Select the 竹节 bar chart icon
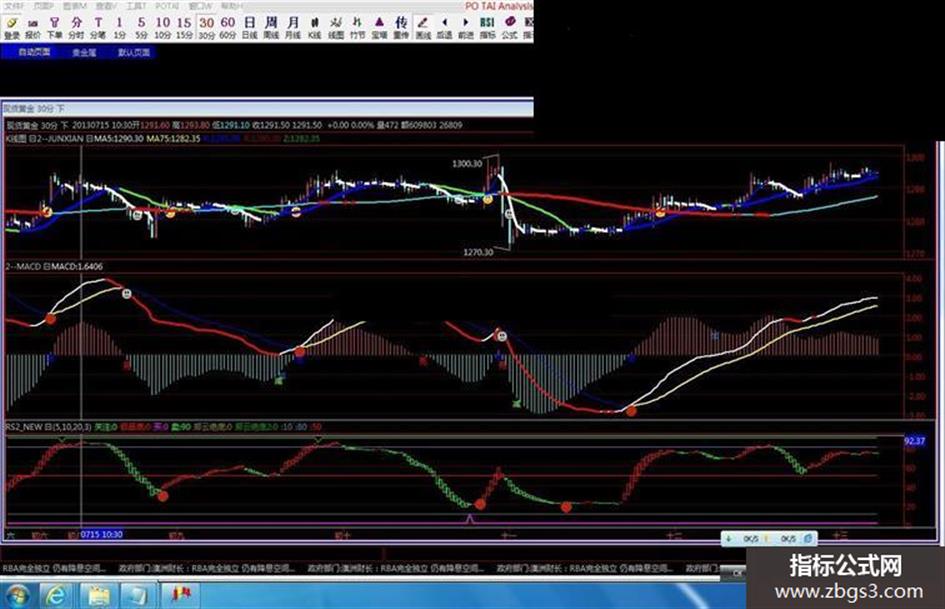Viewport: 945px width, 609px height. 359,26
